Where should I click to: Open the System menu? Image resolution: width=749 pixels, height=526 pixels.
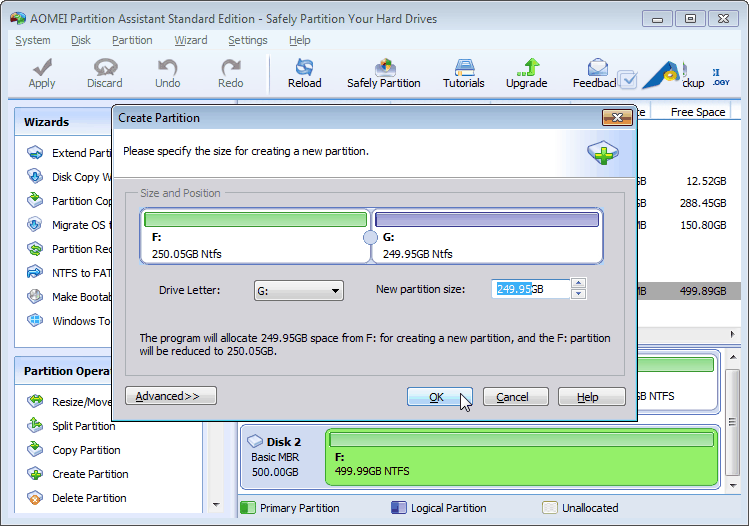coord(32,41)
